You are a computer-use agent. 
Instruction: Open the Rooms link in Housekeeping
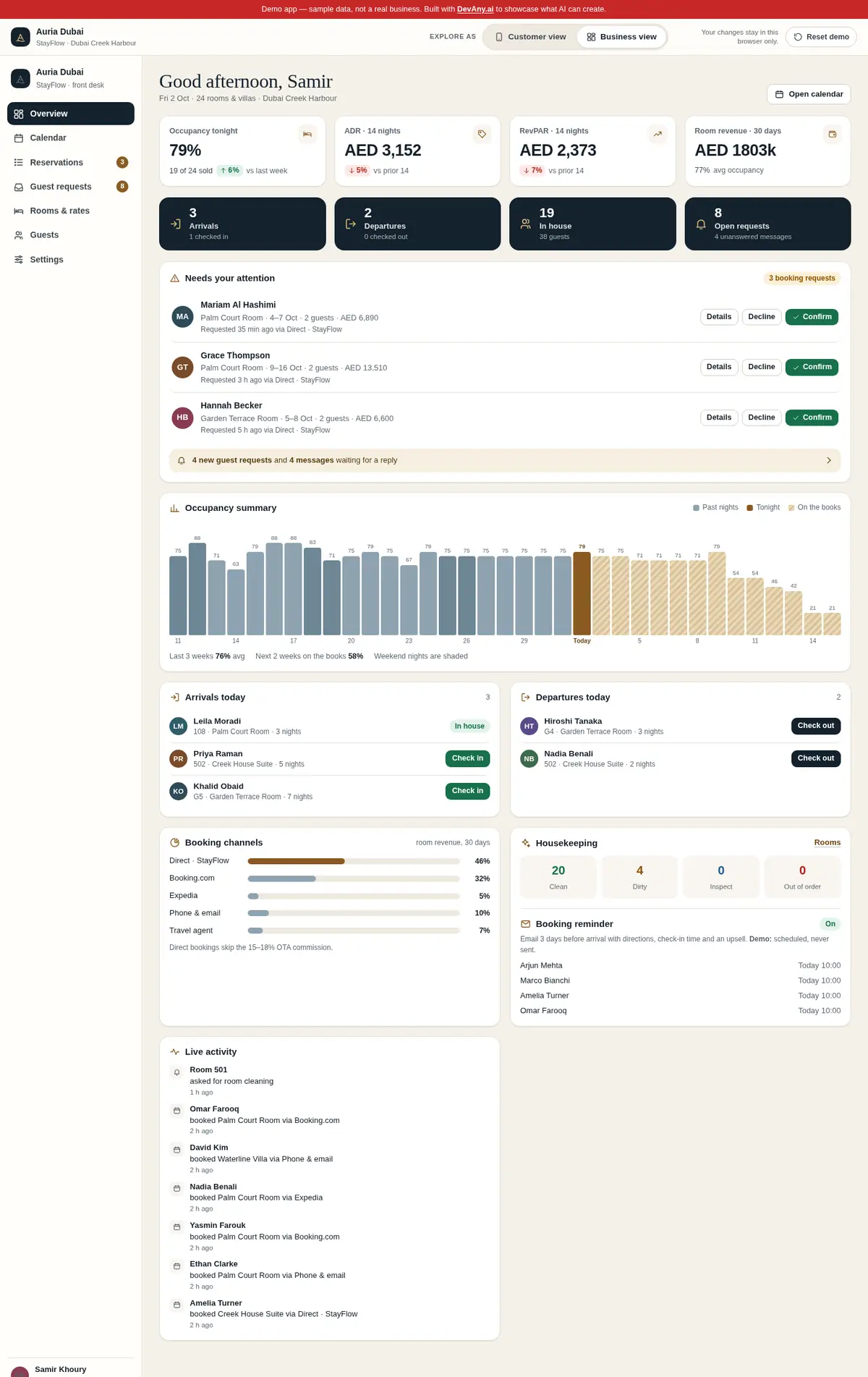coord(827,843)
